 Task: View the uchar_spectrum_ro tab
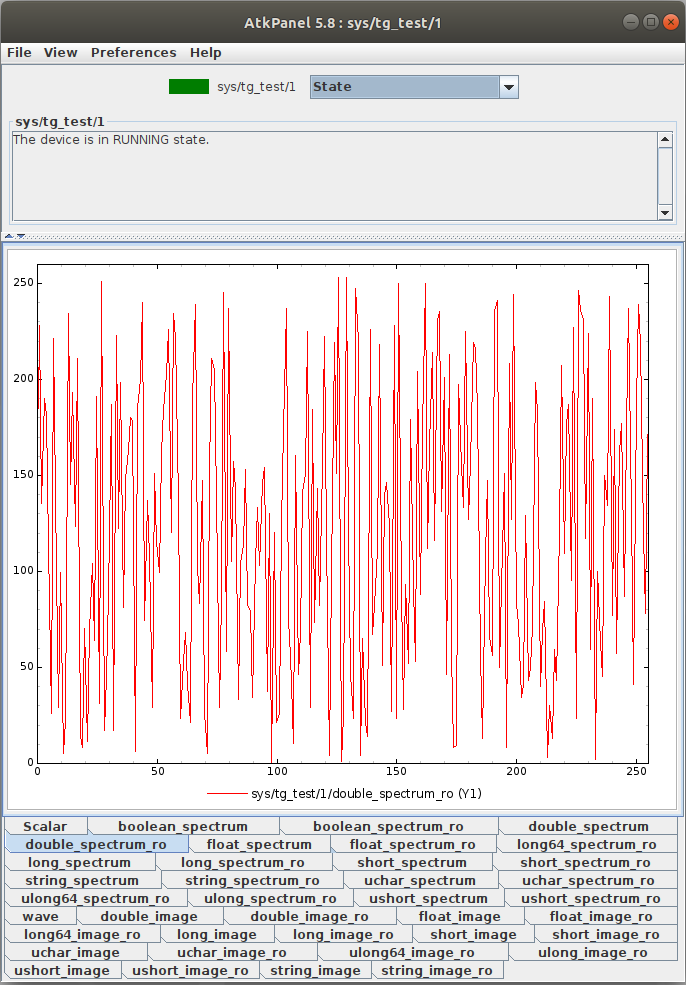(x=588, y=881)
